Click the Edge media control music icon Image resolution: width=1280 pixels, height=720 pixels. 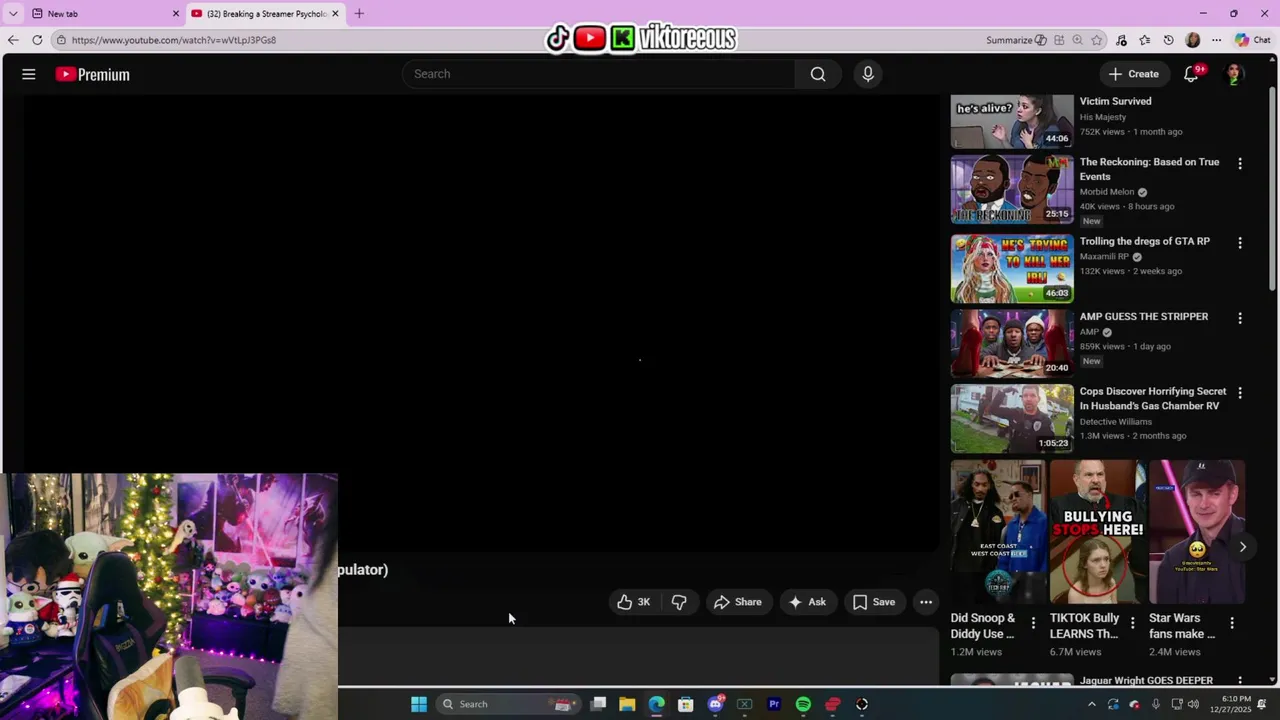pyautogui.click(x=1121, y=40)
